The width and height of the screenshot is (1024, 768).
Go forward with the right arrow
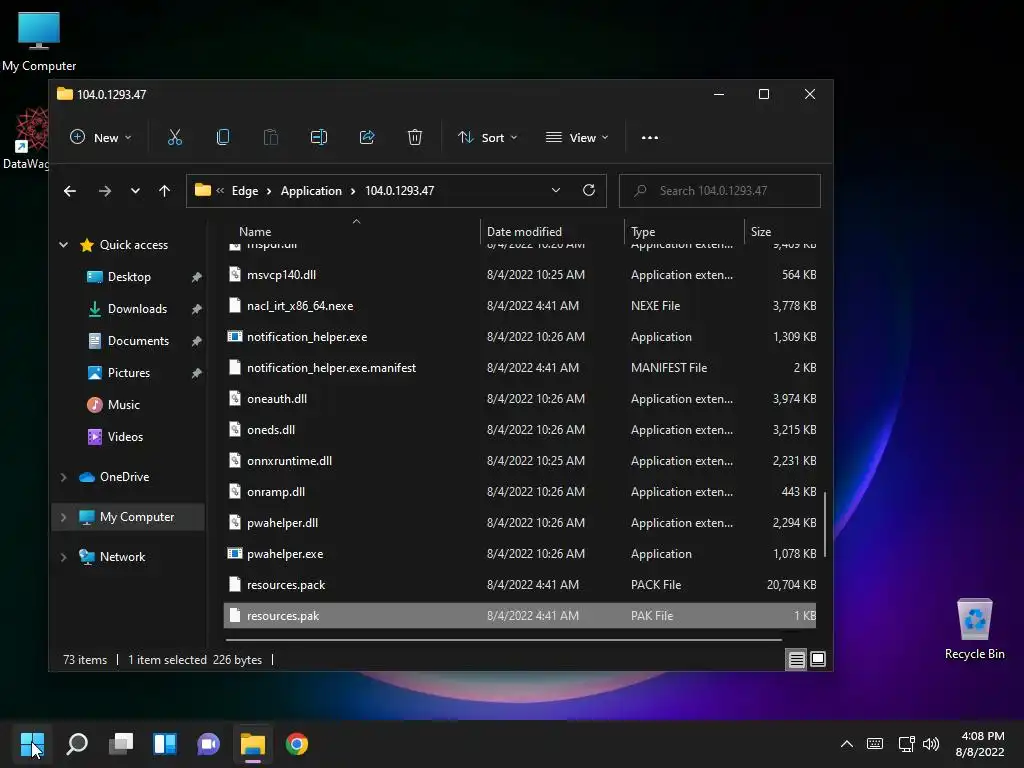104,191
